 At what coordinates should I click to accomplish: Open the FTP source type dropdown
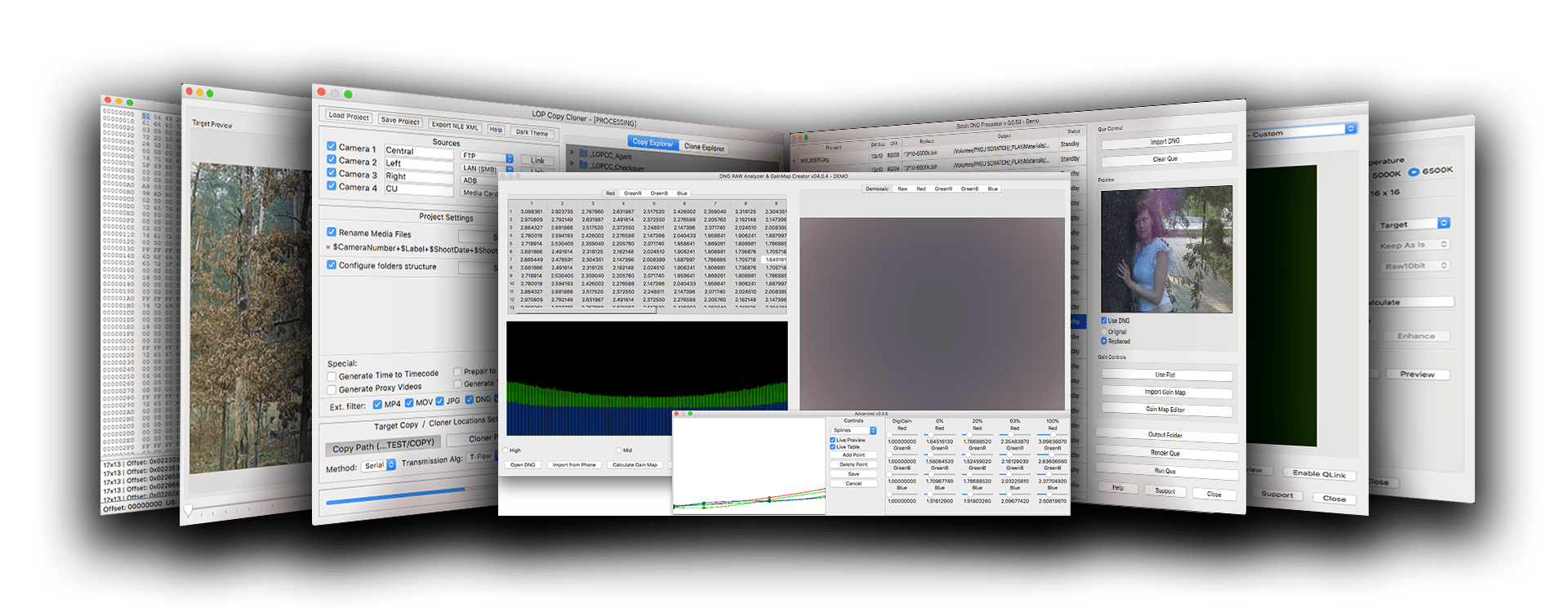point(487,157)
